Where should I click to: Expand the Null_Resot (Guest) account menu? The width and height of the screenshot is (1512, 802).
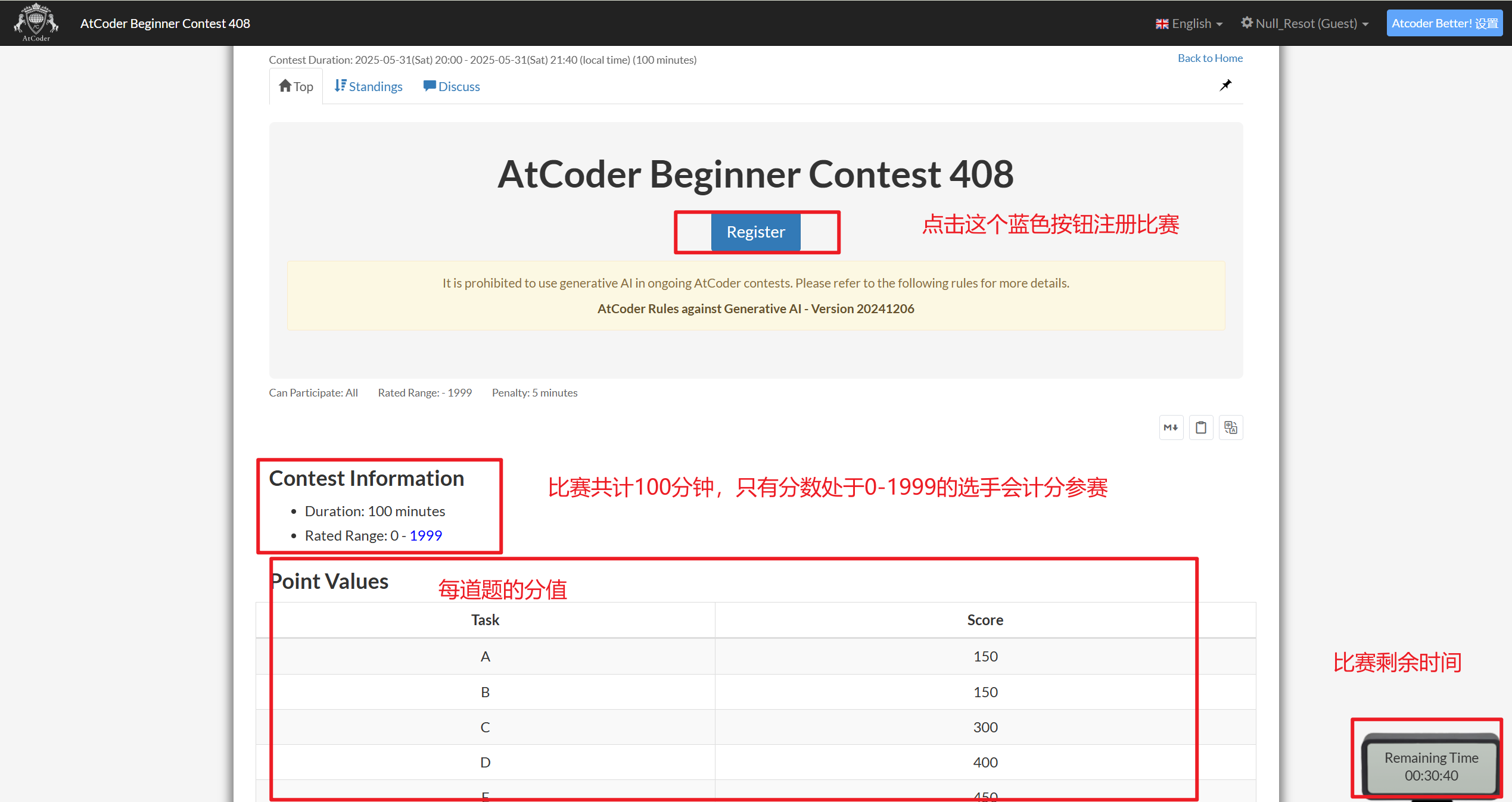coord(1305,23)
